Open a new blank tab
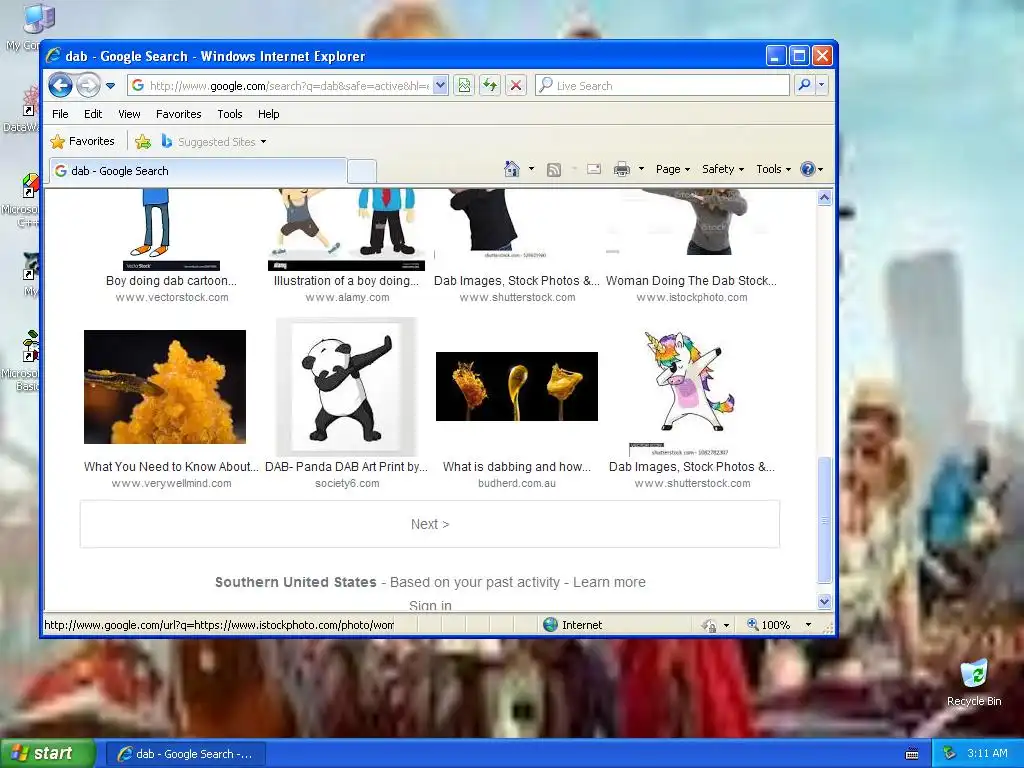This screenshot has width=1024, height=768. pyautogui.click(x=361, y=171)
